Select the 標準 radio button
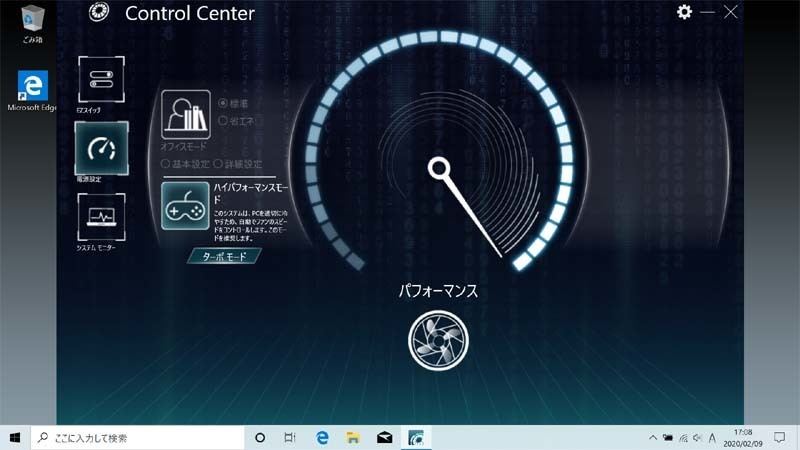The height and width of the screenshot is (450, 800). 223,103
